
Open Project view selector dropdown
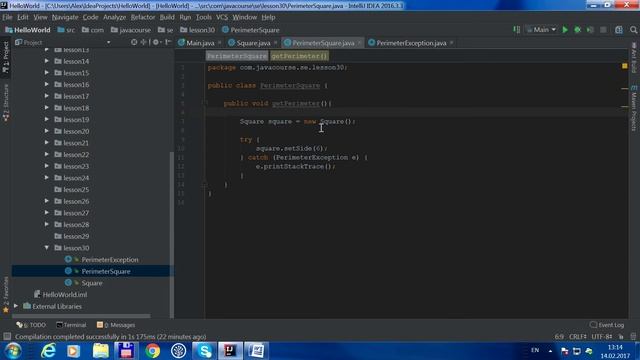tap(108, 42)
